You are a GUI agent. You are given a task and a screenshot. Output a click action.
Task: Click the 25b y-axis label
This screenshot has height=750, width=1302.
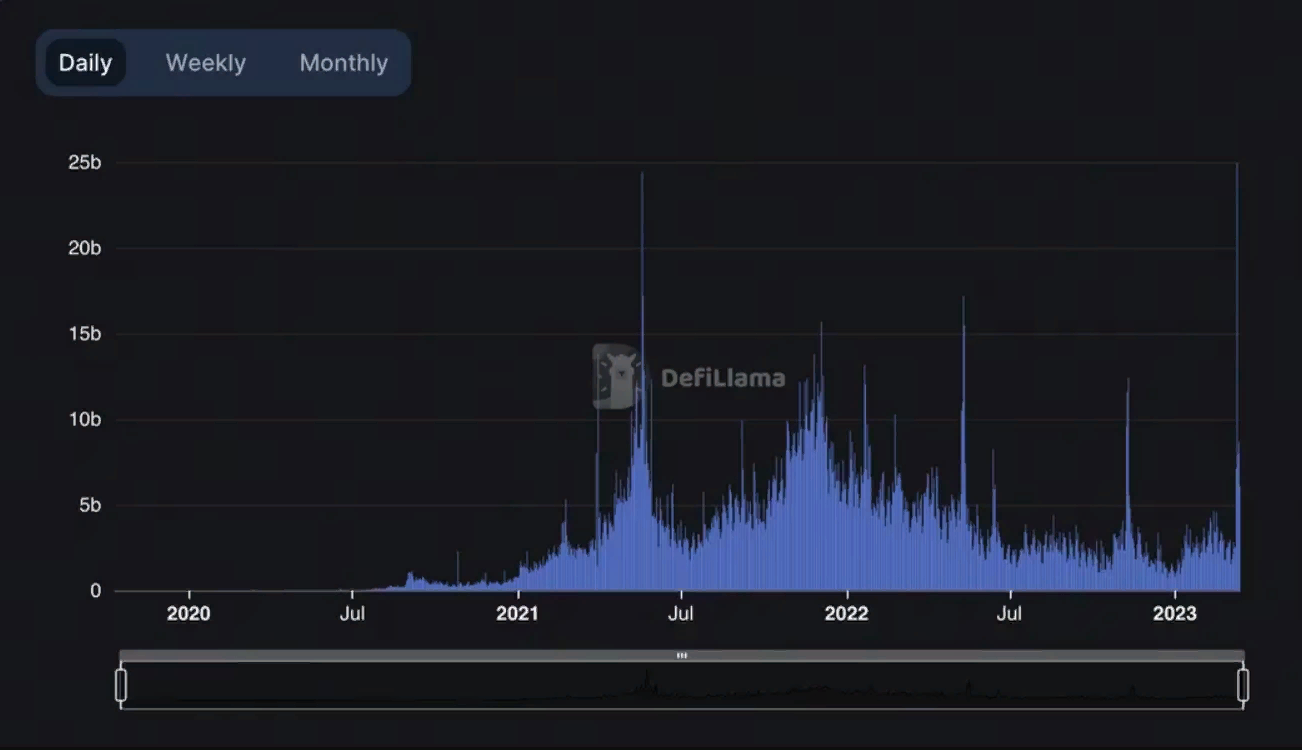coord(84,163)
